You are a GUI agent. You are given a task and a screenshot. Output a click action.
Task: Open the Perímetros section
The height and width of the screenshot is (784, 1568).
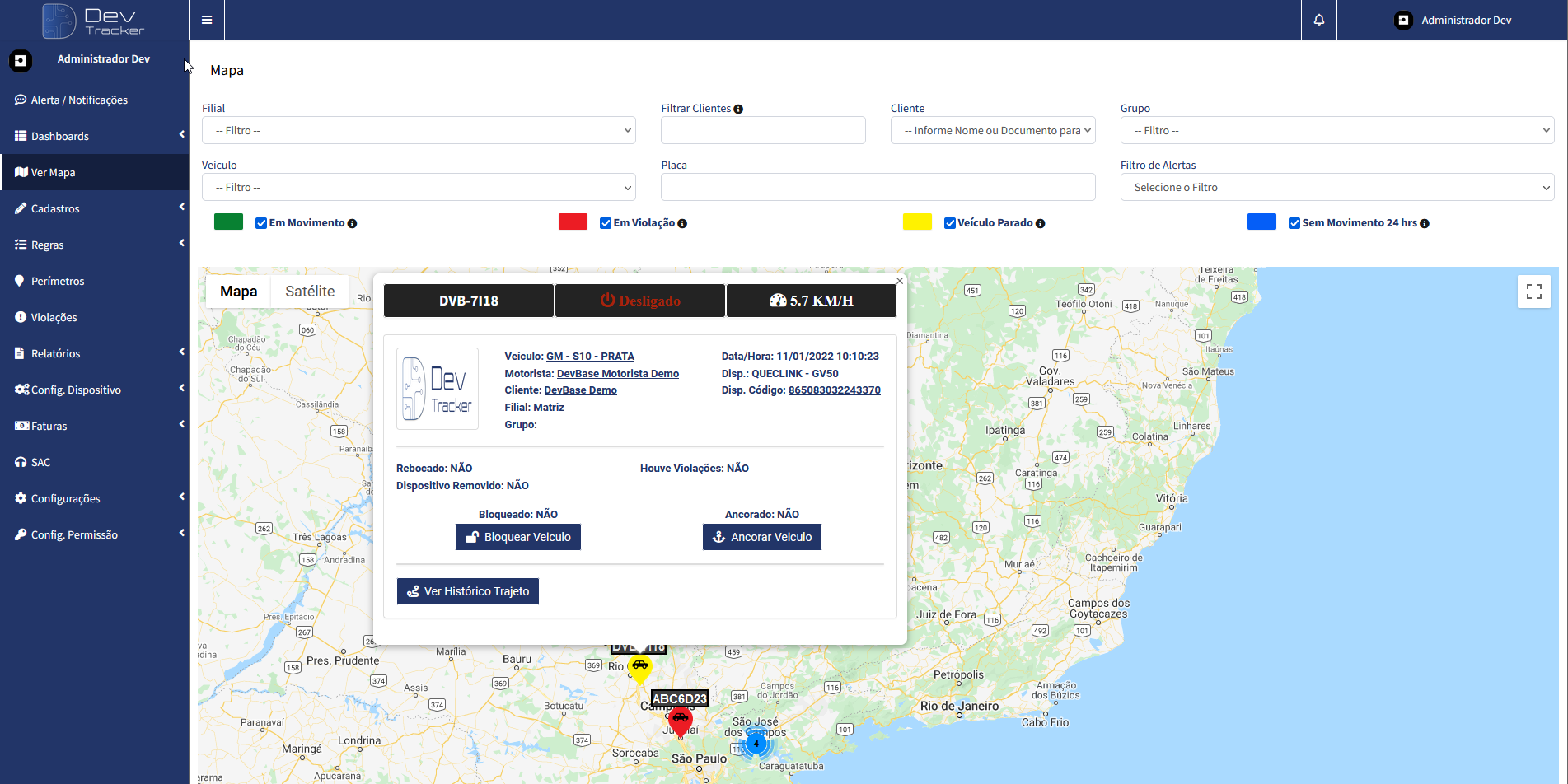pos(57,281)
